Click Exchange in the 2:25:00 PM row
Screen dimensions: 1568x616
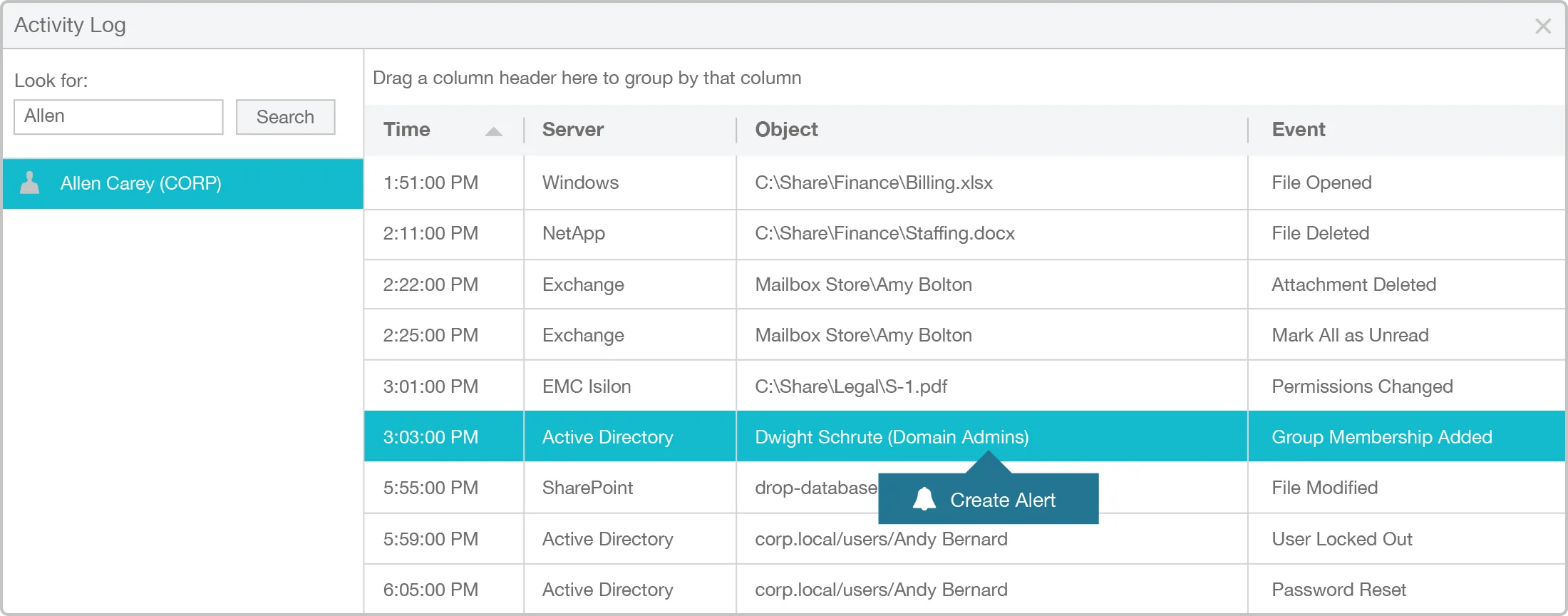click(x=630, y=335)
